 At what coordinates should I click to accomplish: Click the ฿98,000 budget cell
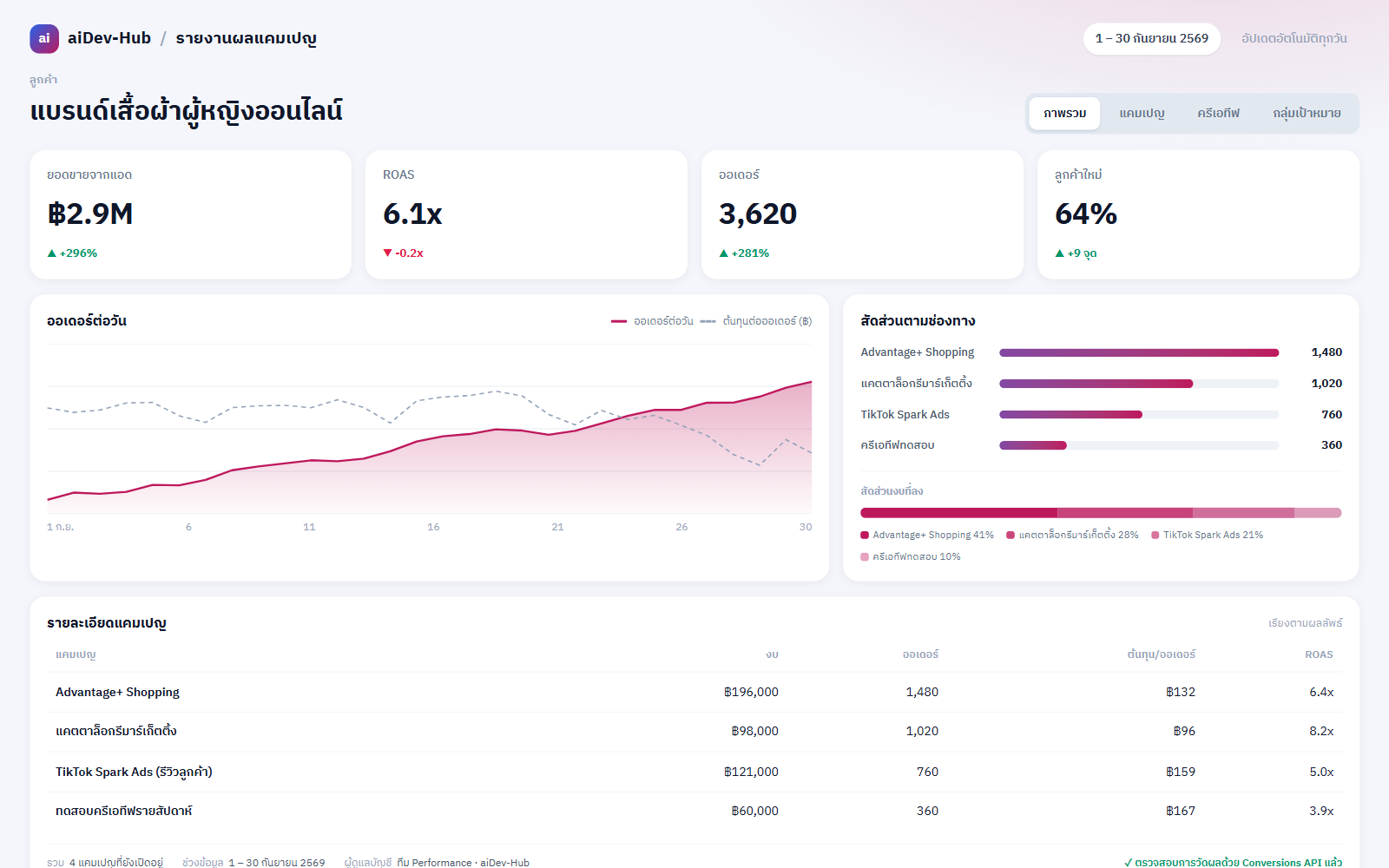(x=754, y=732)
